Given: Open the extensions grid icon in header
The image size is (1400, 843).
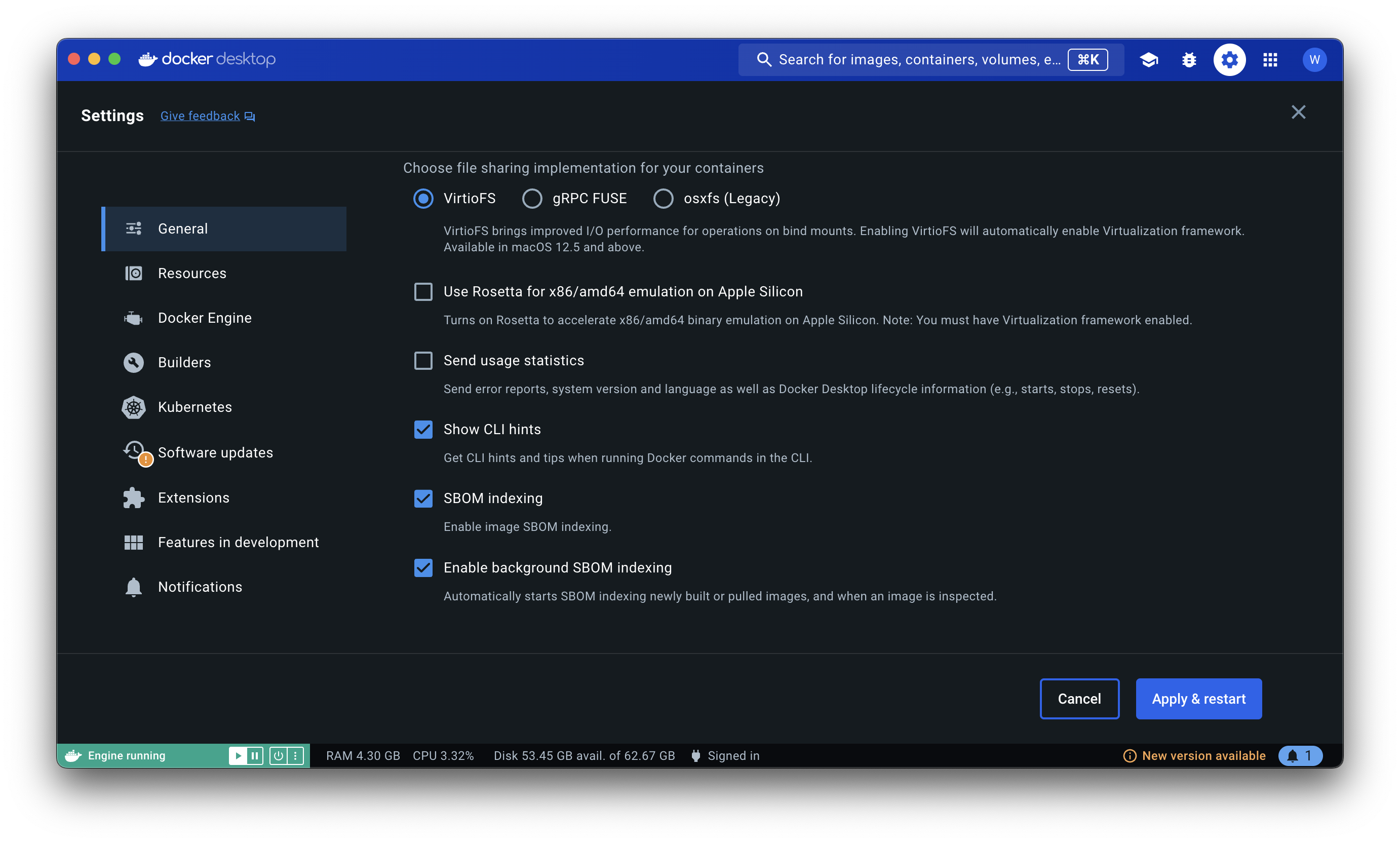Looking at the screenshot, I should 1270,60.
